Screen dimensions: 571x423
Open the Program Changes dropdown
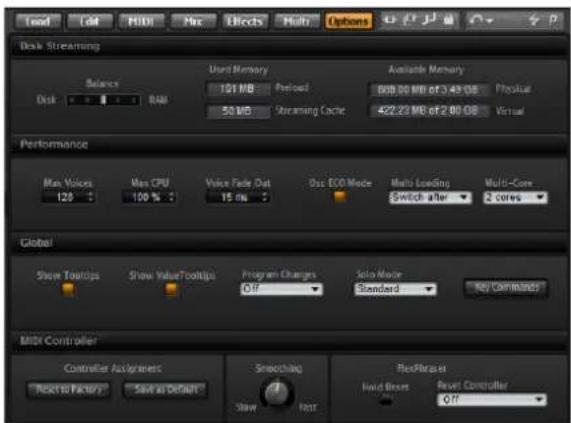coord(281,289)
